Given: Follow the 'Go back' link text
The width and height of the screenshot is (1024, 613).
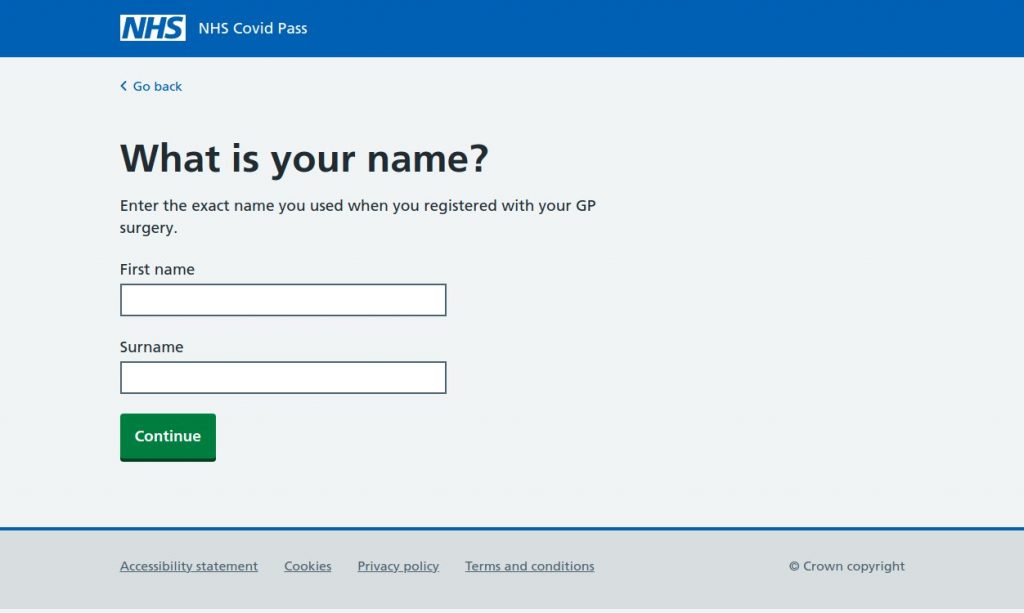Looking at the screenshot, I should 158,87.
